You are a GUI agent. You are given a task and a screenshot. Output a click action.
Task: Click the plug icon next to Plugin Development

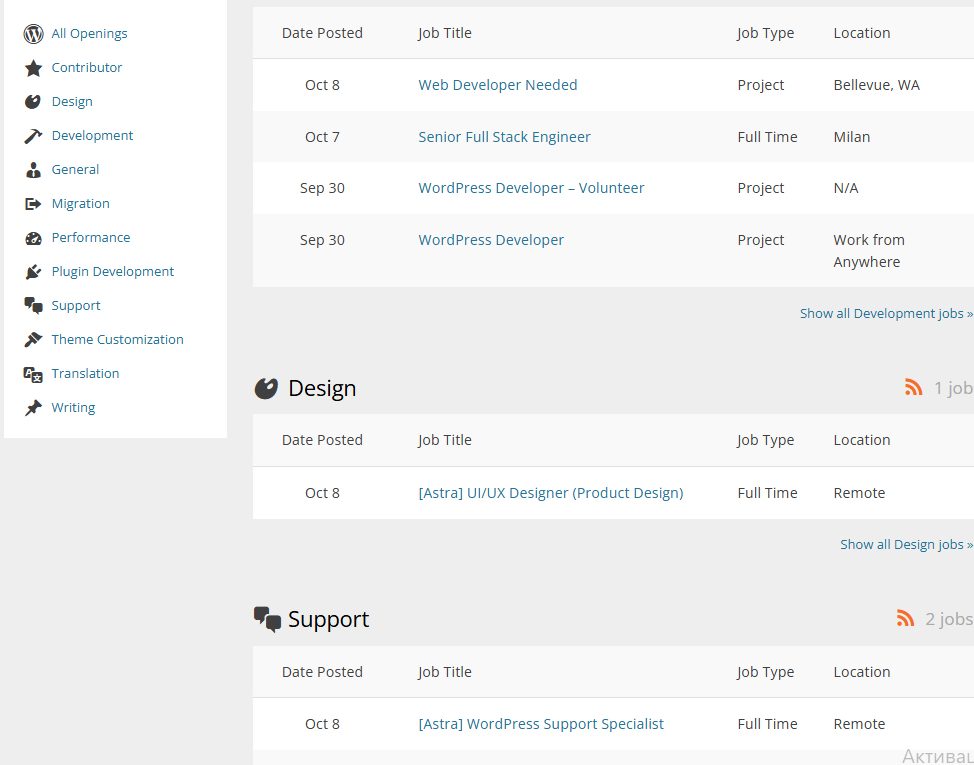[x=33, y=272]
